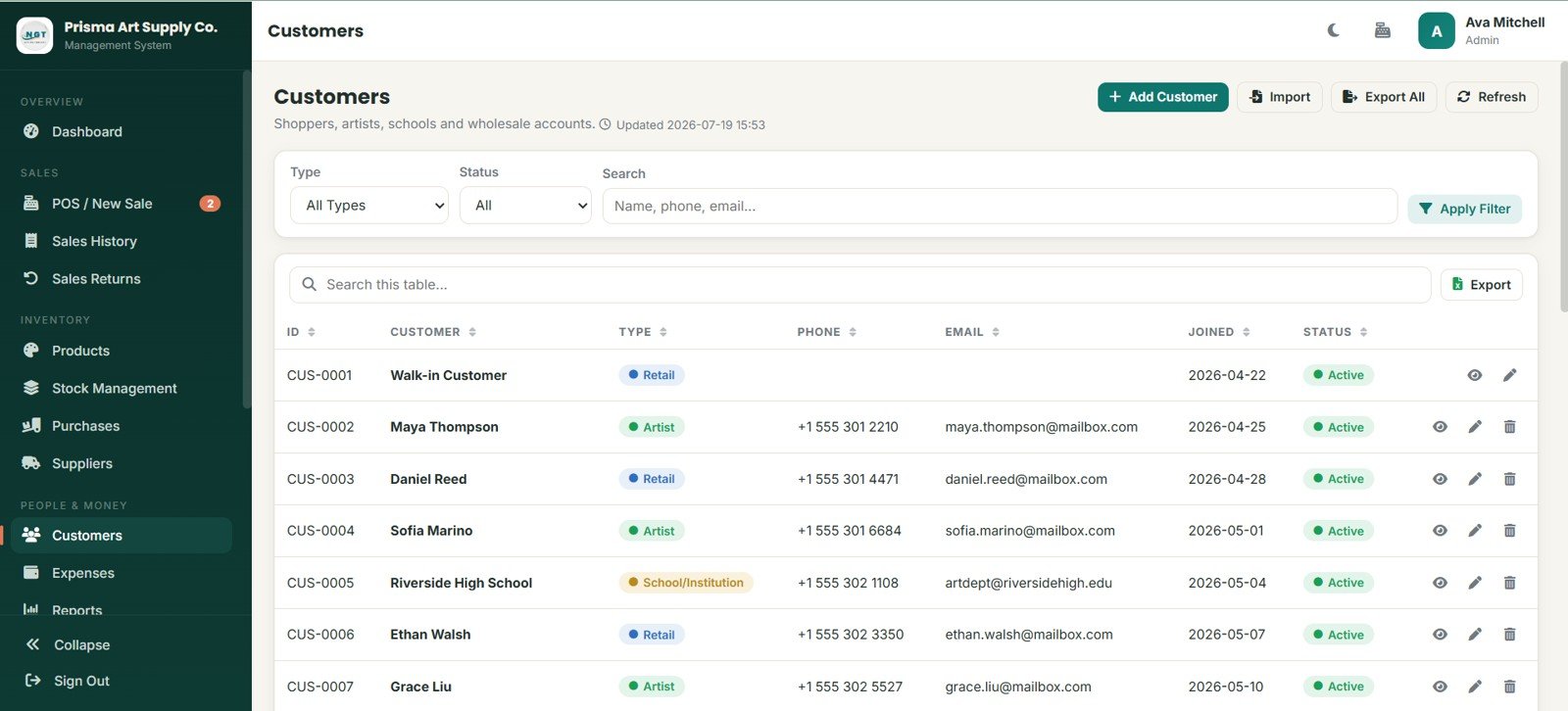Click Prisma Art Supply Co. logo
Viewport: 1568px width, 711px height.
click(34, 35)
